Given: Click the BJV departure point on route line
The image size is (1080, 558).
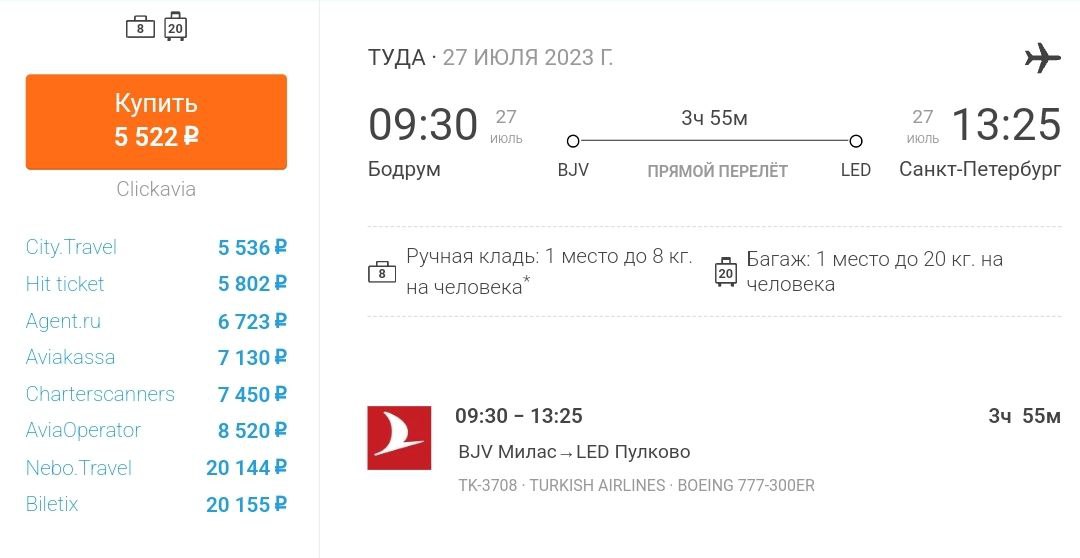Looking at the screenshot, I should click(x=573, y=142).
